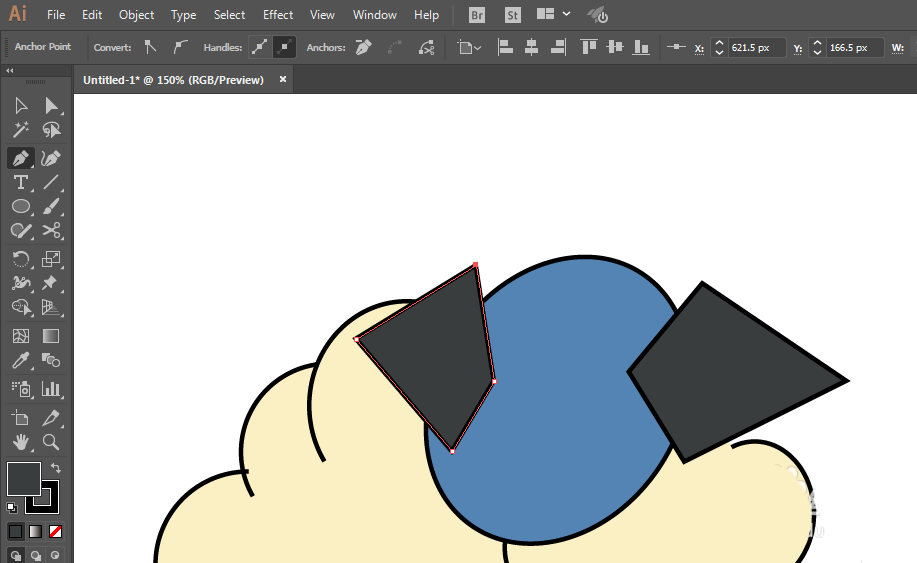Image resolution: width=917 pixels, height=563 pixels.
Task: Open the Window menu
Action: pyautogui.click(x=375, y=15)
